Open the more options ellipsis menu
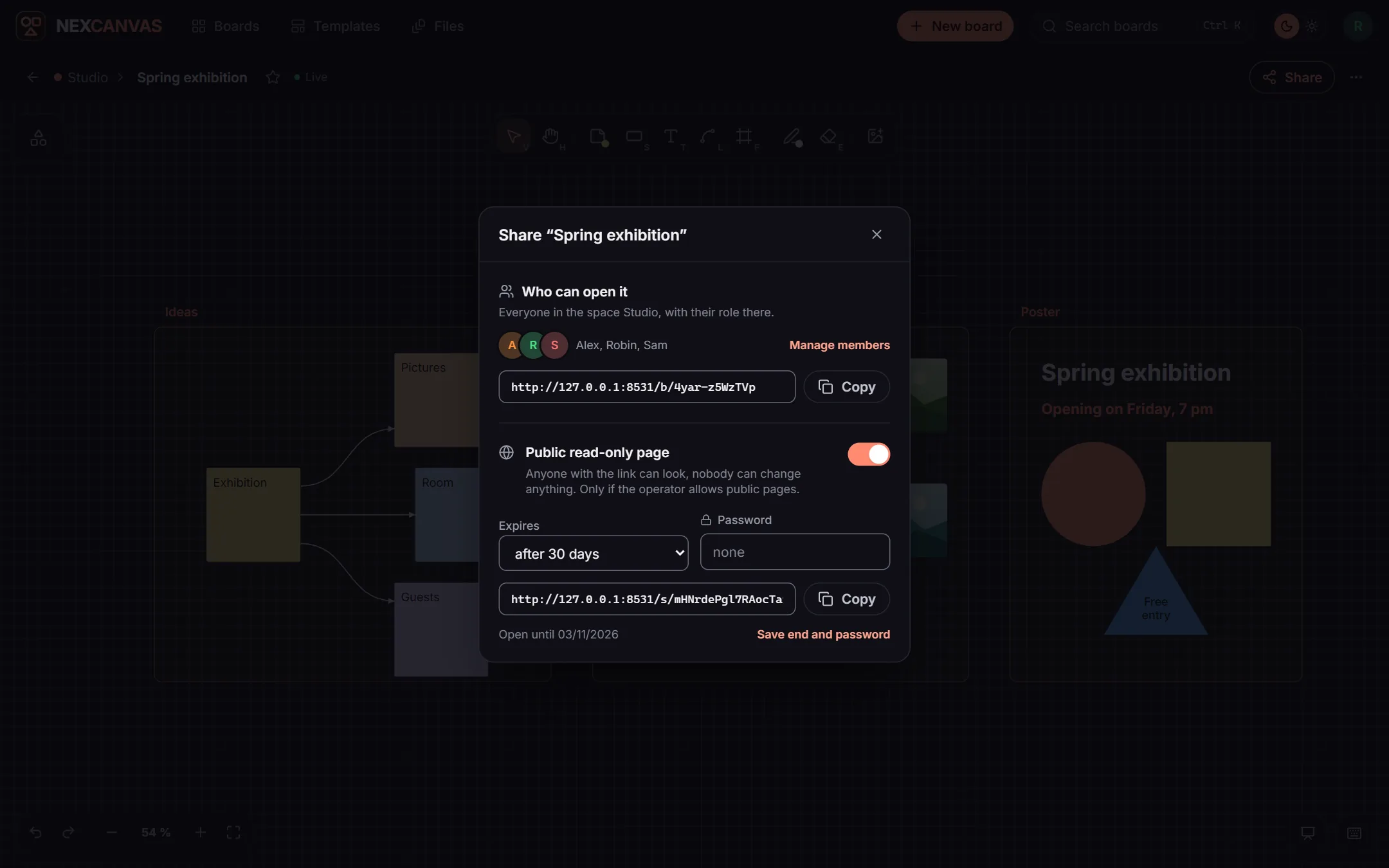The image size is (1389, 868). (1356, 77)
